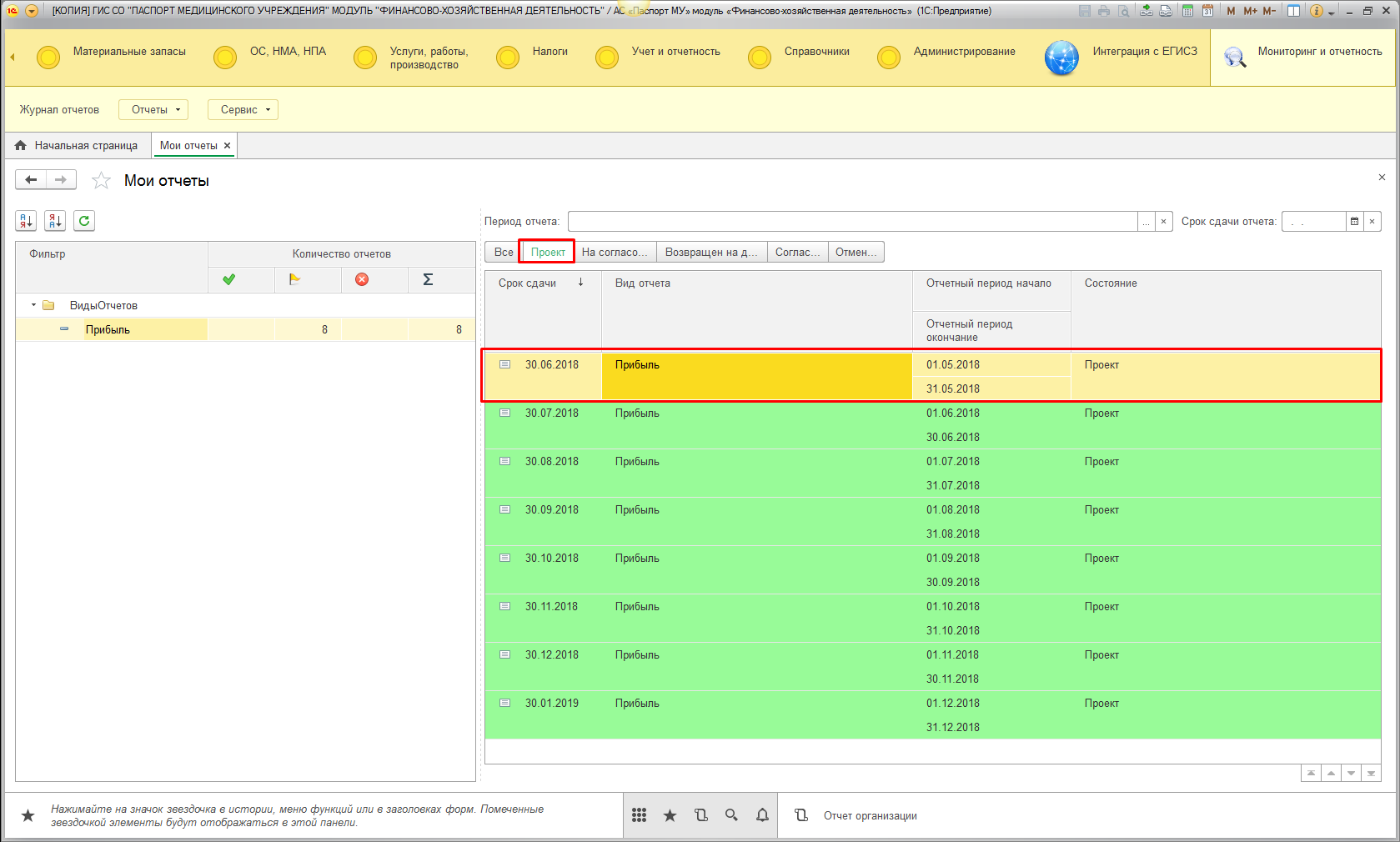Expand the Сервис dropdown menu

click(243, 109)
